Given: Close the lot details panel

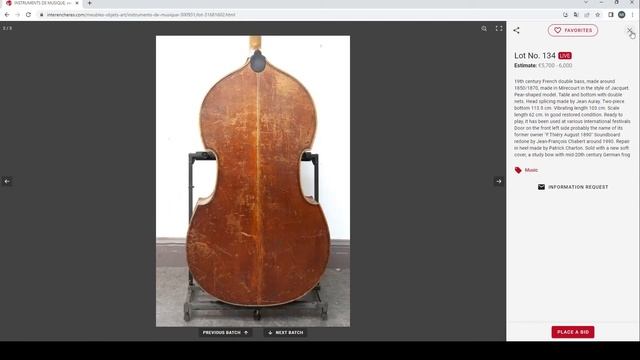Looking at the screenshot, I should coord(629,30).
